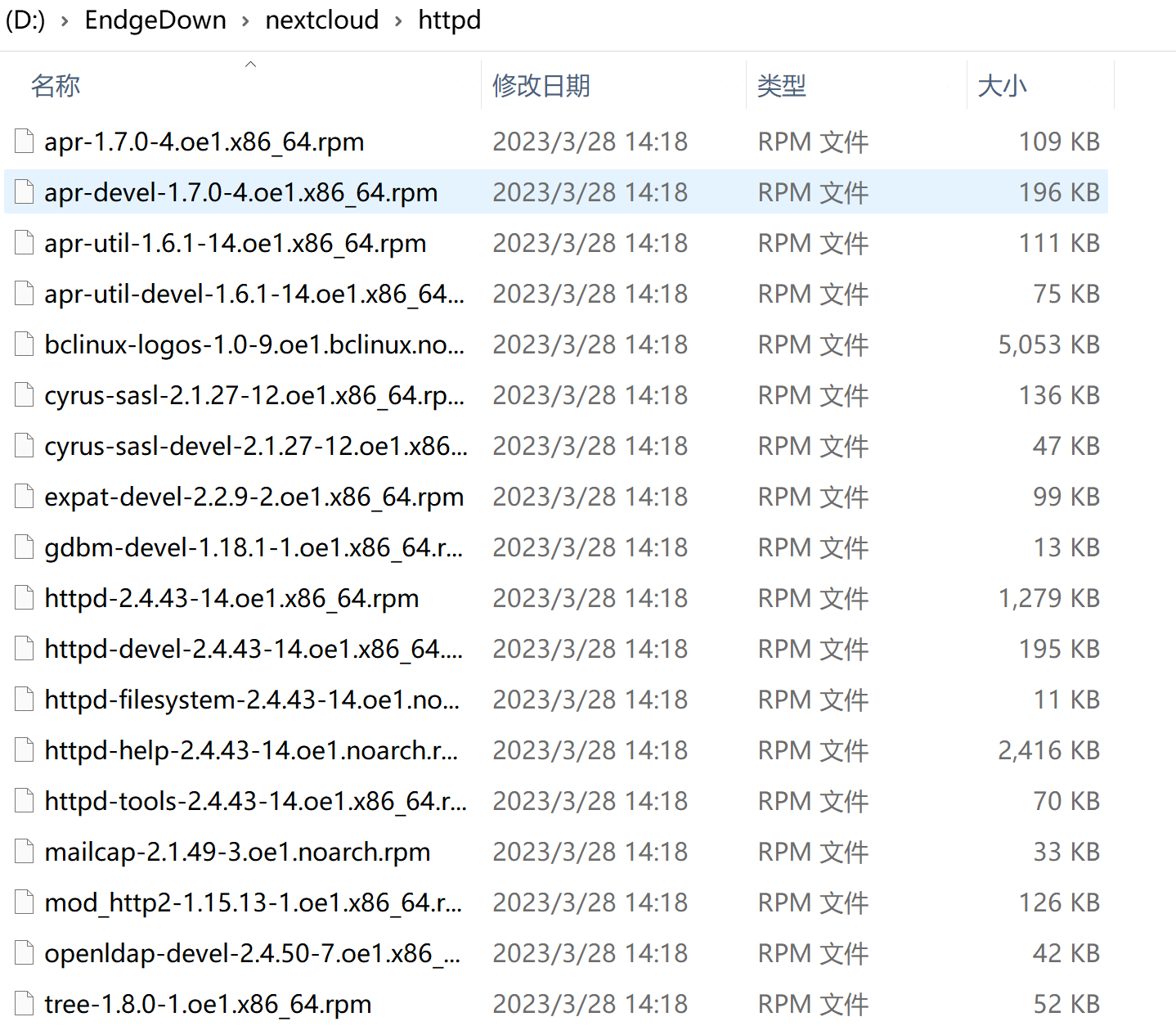Click file icon of apr-util-devel-1.6.1-14 rpm
The height and width of the screenshot is (1026, 1176).
(x=25, y=294)
